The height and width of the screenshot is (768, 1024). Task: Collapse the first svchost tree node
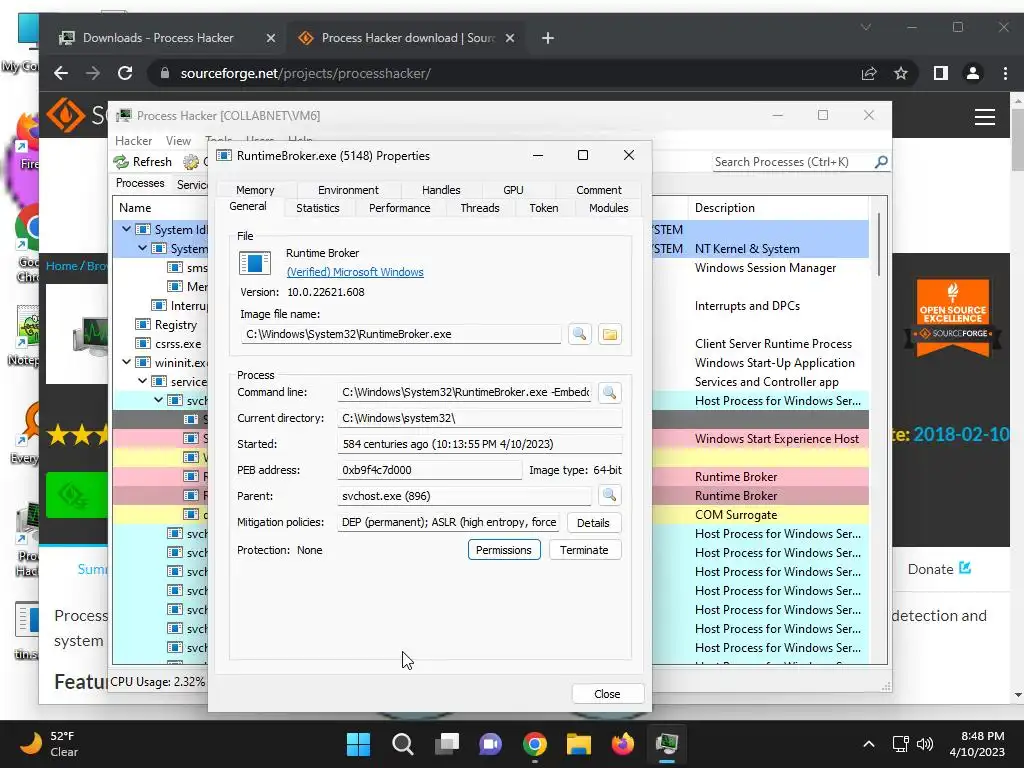(x=159, y=400)
